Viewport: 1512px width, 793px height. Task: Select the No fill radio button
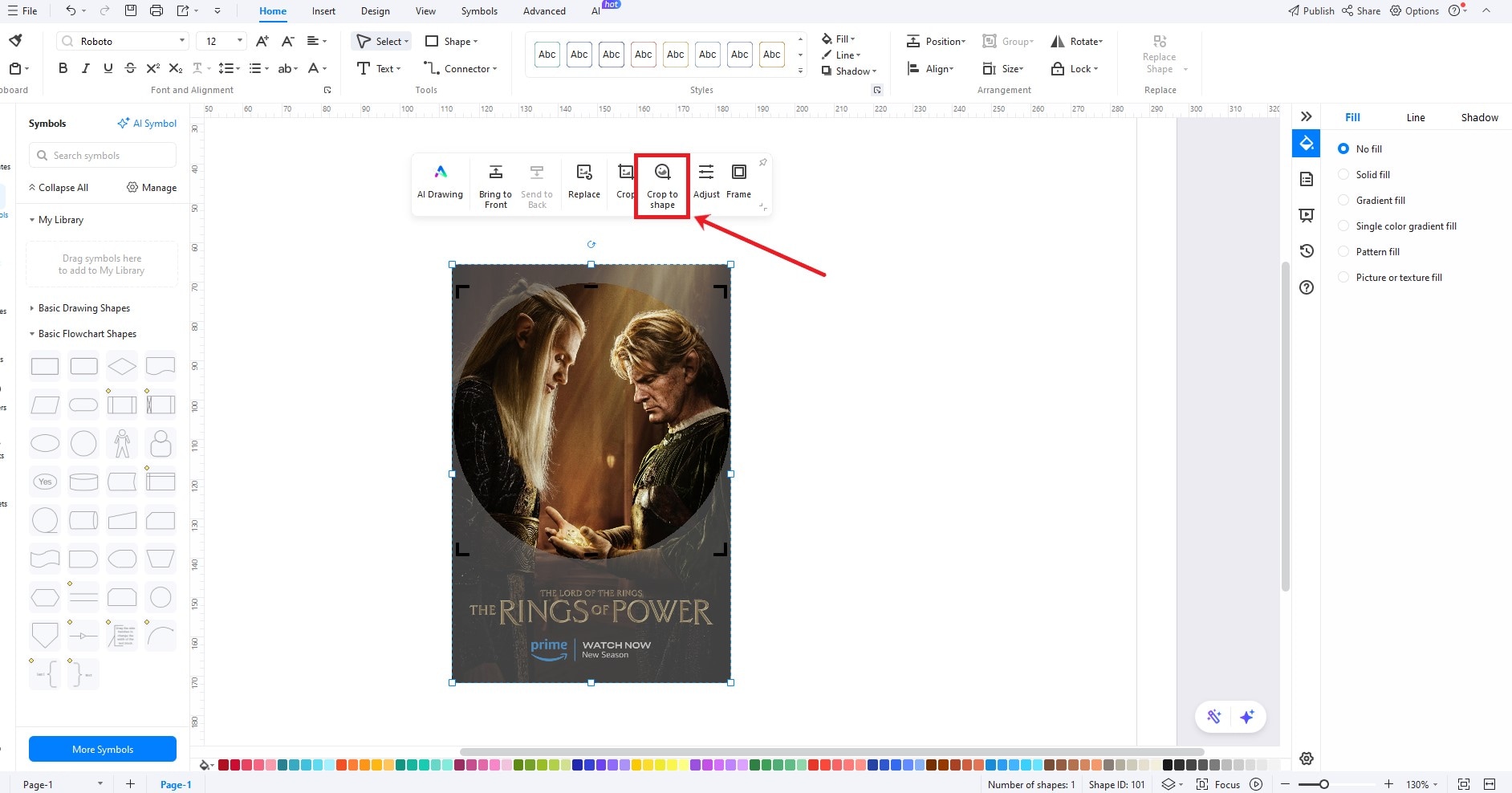[1343, 148]
